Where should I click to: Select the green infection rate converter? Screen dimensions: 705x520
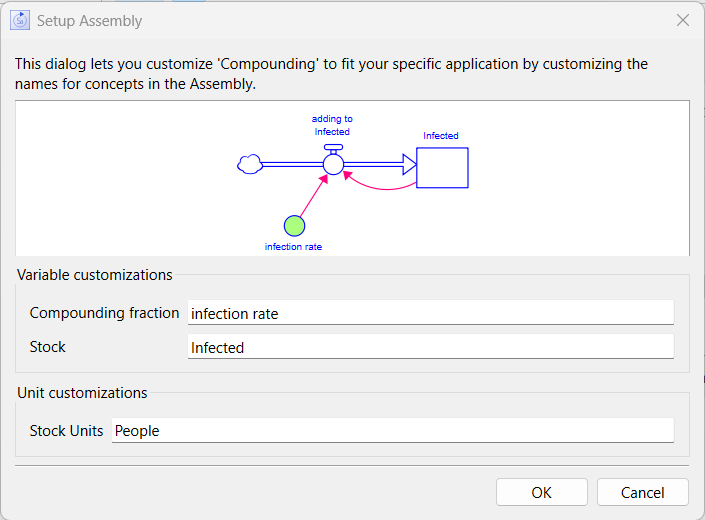(x=293, y=226)
